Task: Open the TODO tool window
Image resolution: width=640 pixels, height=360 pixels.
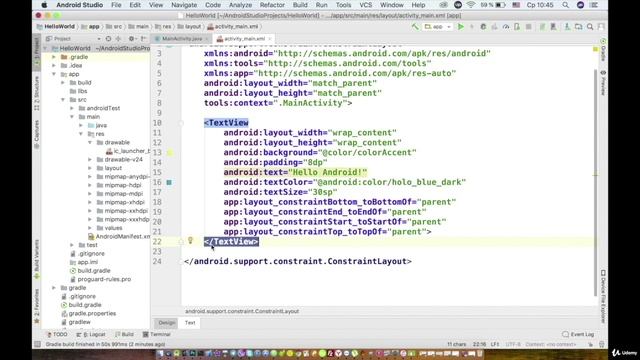Action: tap(57, 334)
